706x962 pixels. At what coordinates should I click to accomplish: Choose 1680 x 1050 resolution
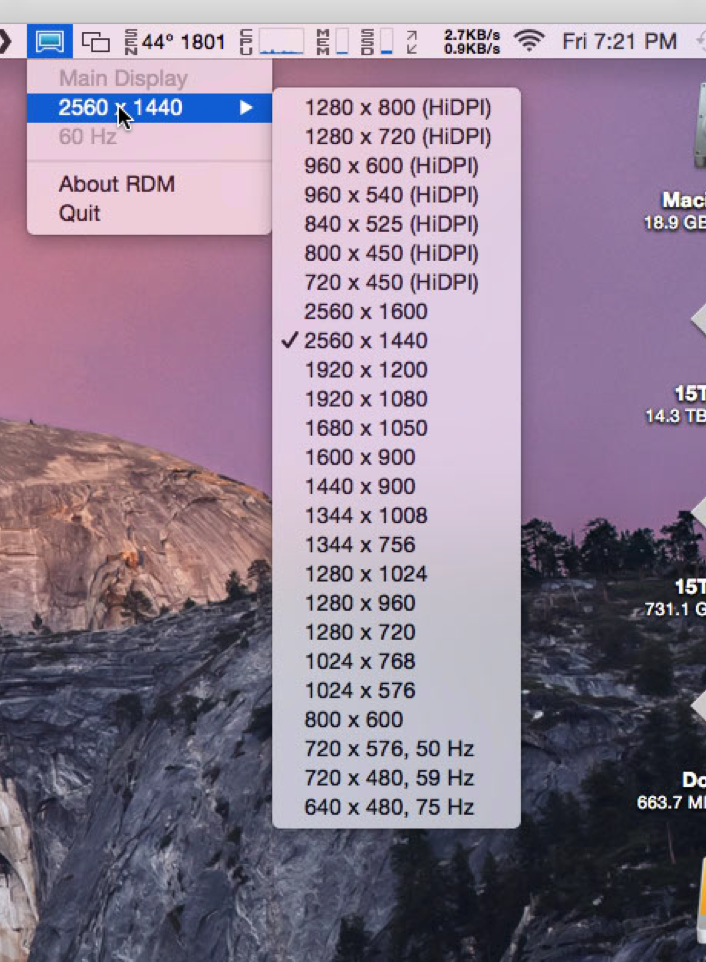tap(397, 428)
